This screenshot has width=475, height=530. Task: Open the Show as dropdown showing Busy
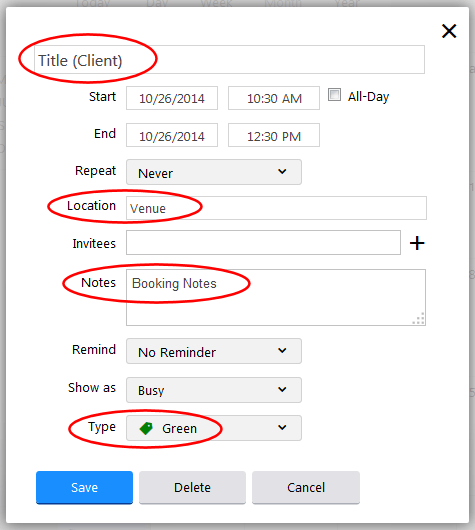point(214,390)
